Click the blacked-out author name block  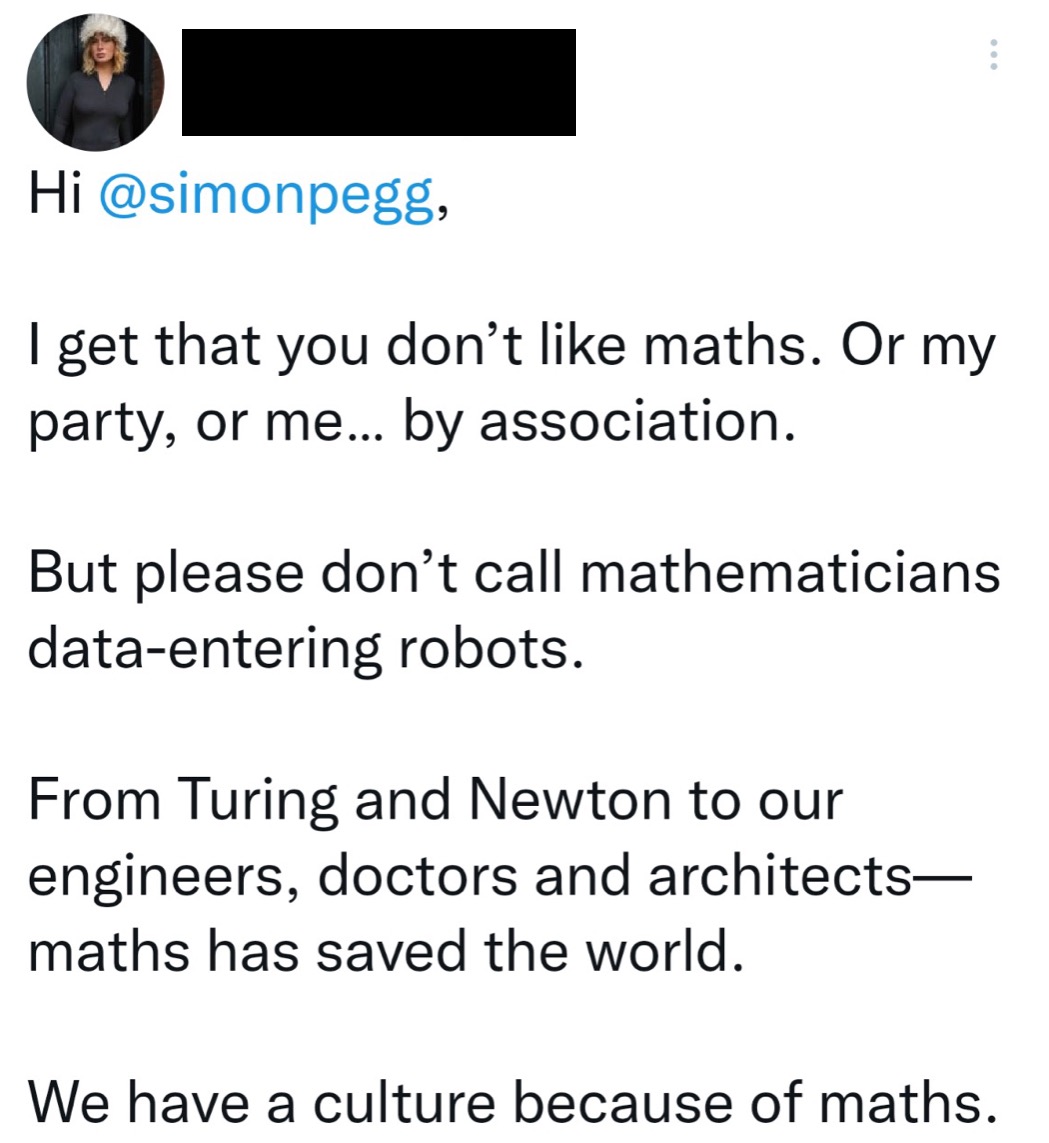378,83
